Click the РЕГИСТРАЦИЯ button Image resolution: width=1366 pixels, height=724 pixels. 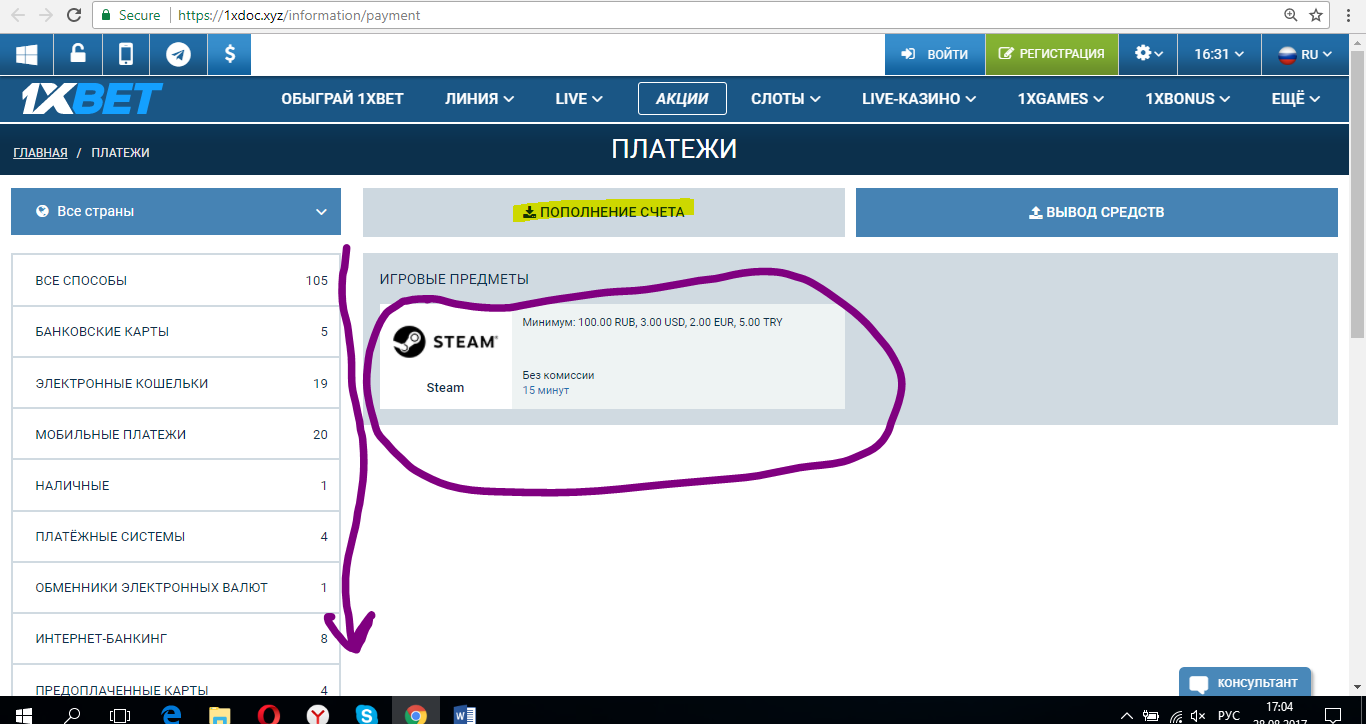1051,54
